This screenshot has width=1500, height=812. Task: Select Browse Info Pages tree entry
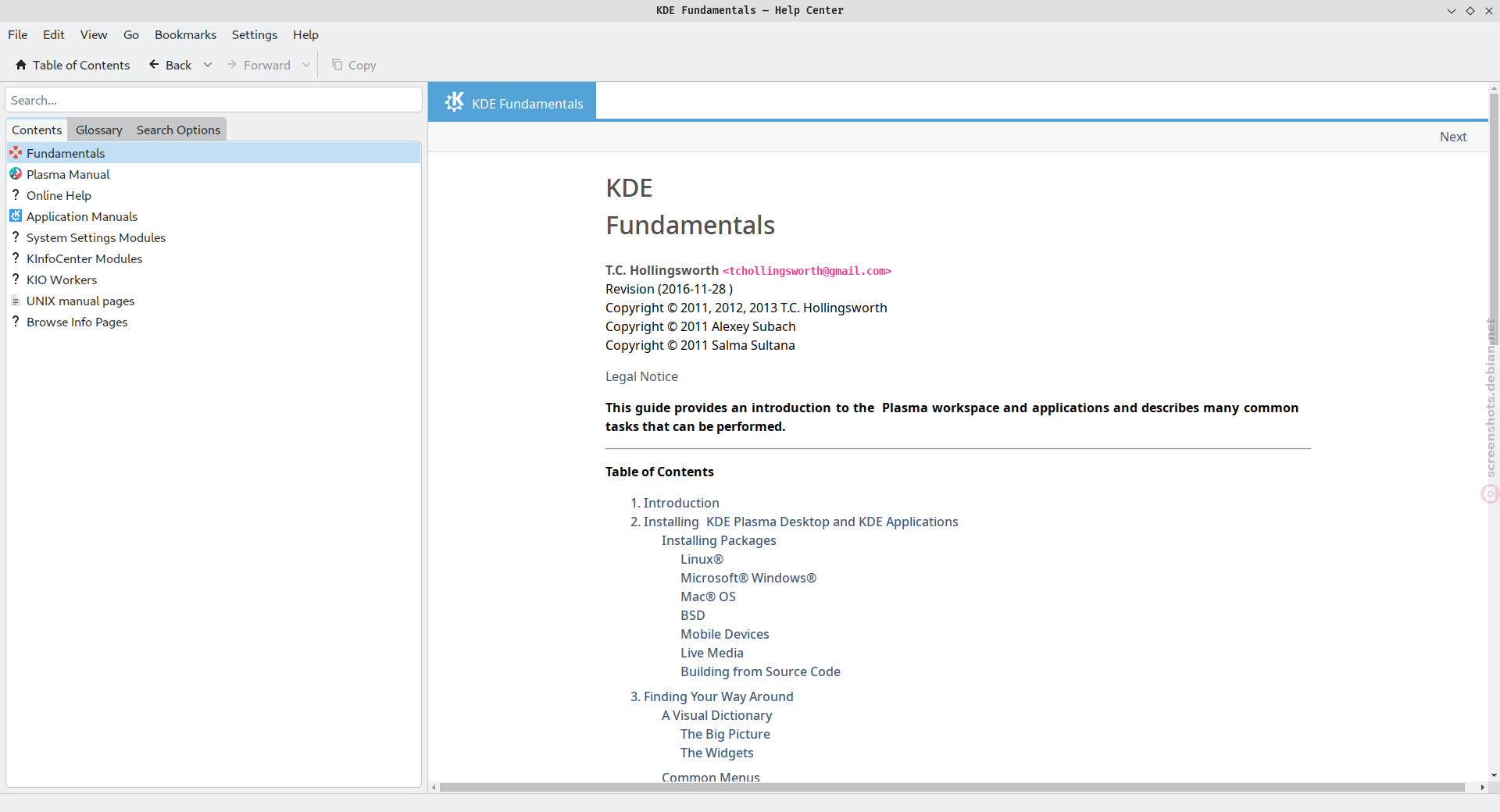[213, 322]
